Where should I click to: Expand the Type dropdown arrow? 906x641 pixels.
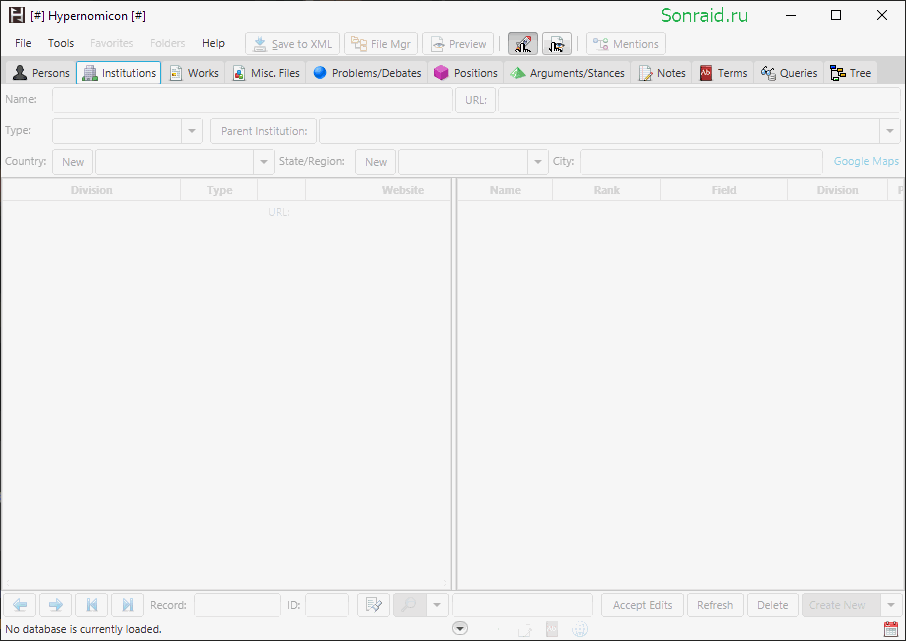coord(192,131)
